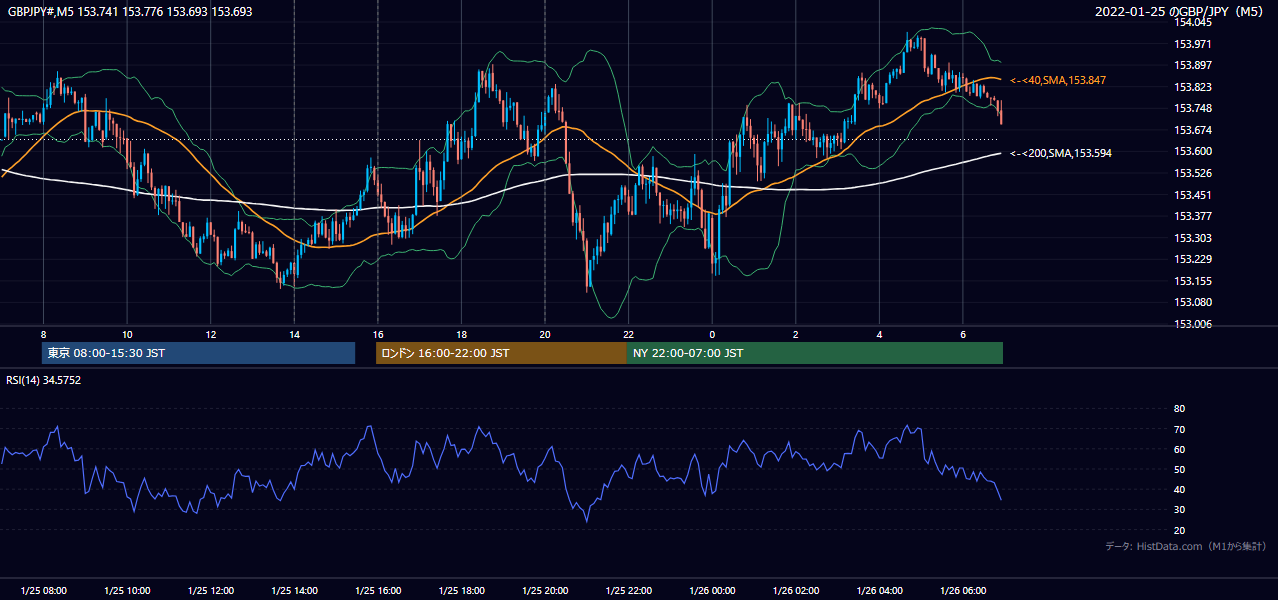Select the 40 SMA 153.847 label

pyautogui.click(x=1058, y=80)
